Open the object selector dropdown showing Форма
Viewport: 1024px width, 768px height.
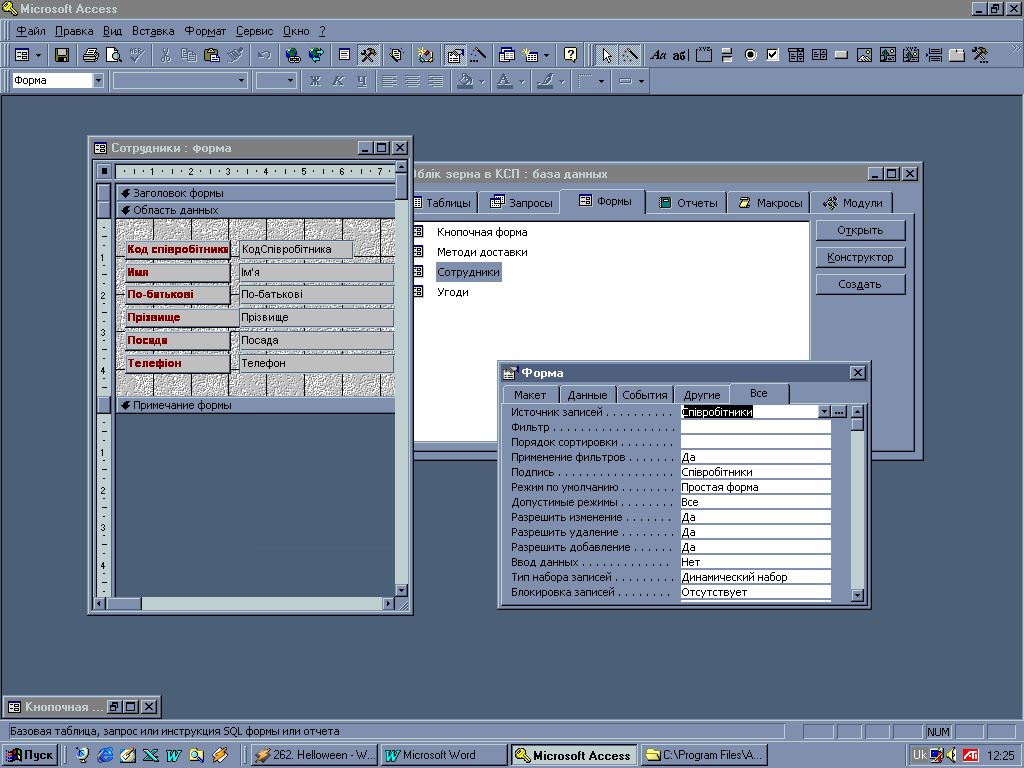click(x=98, y=81)
